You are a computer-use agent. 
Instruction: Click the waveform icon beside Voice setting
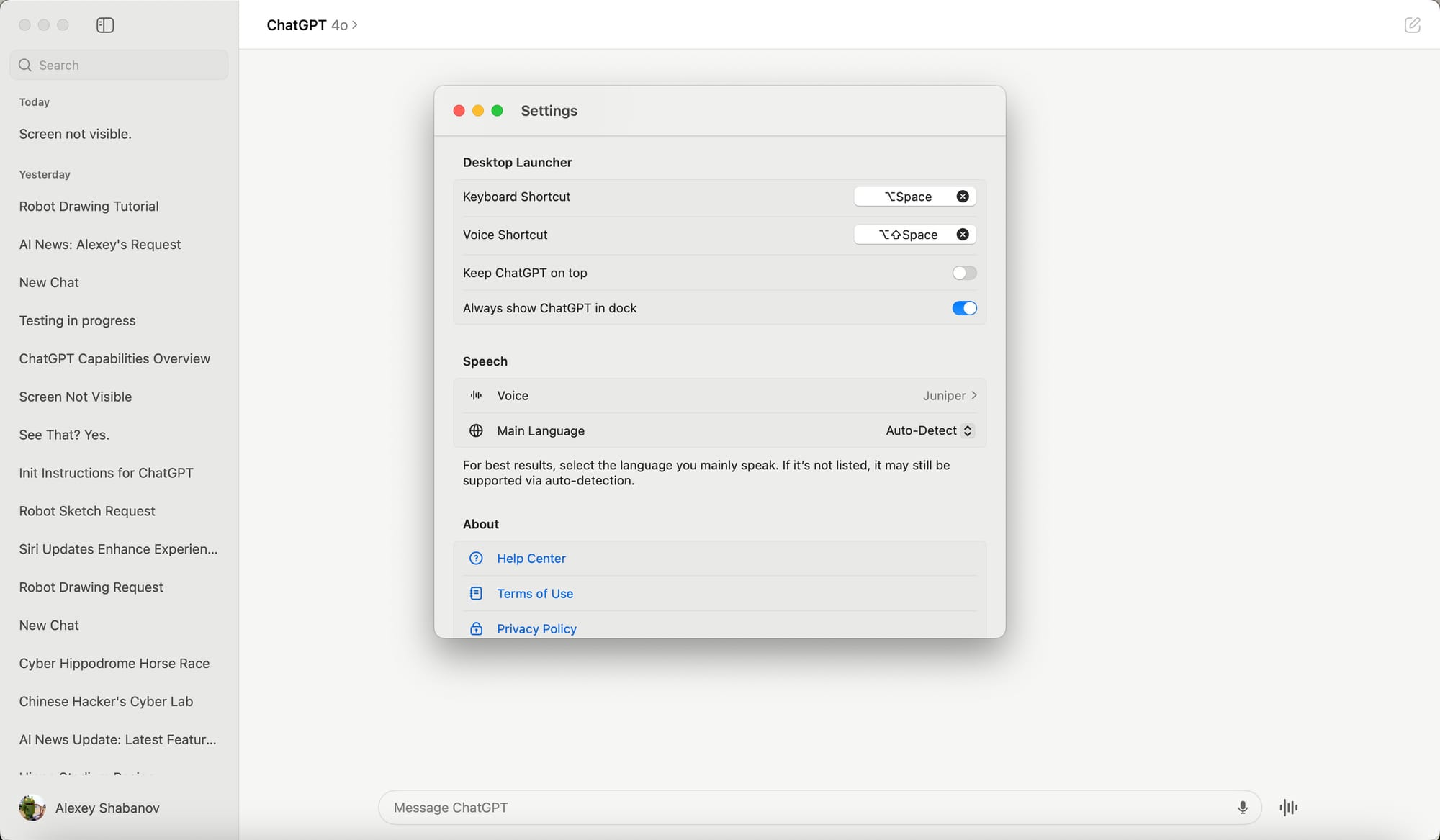(476, 395)
